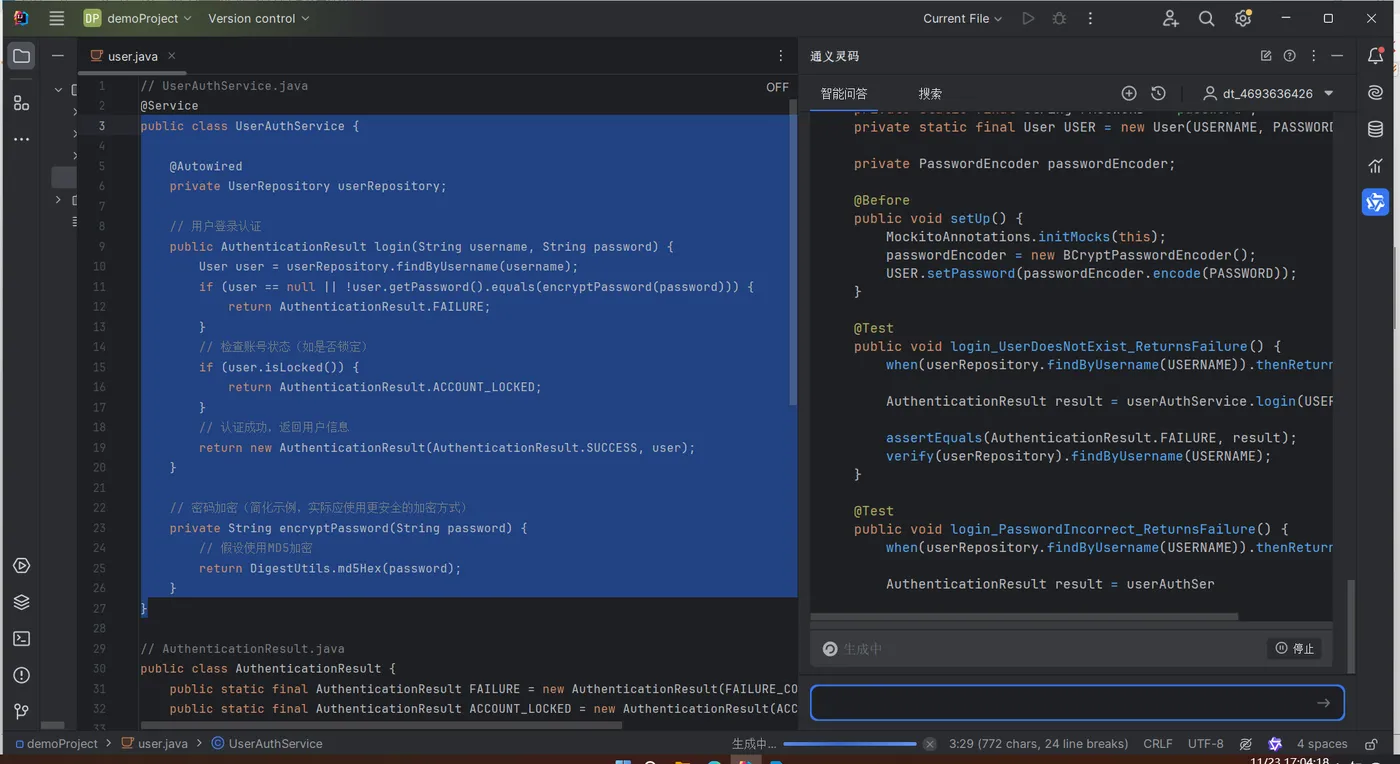The image size is (1400, 764).
Task: Open the Structure tool window icon
Action: click(x=21, y=102)
